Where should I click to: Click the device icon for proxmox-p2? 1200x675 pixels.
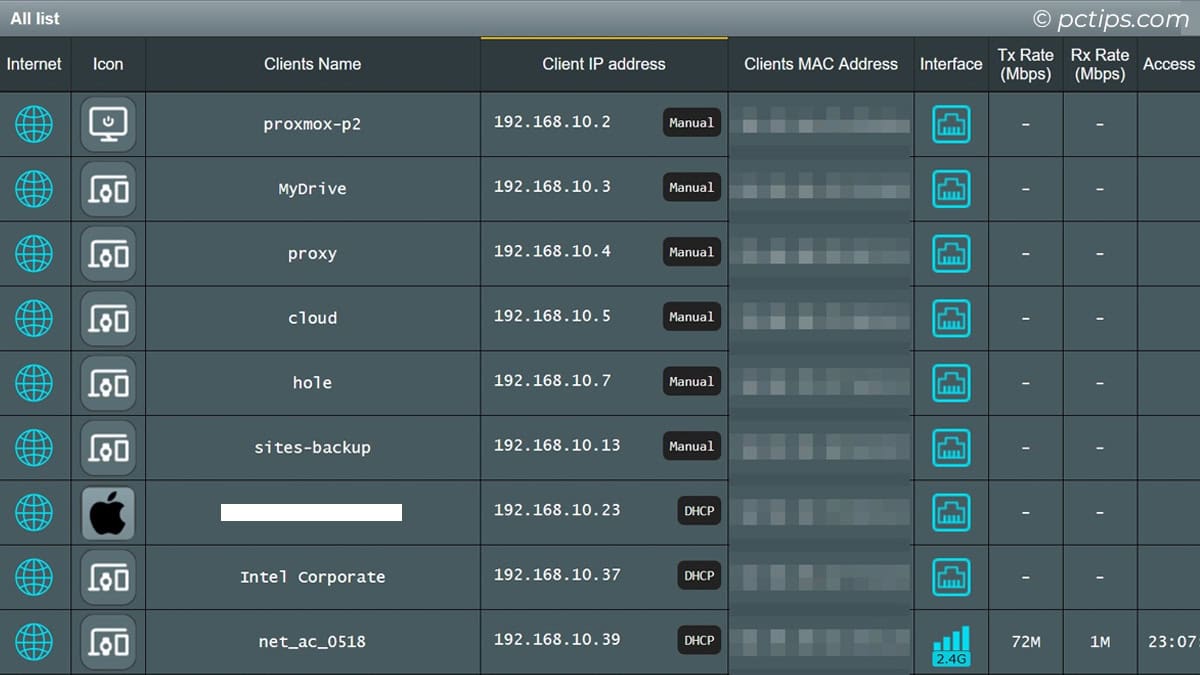coord(108,124)
